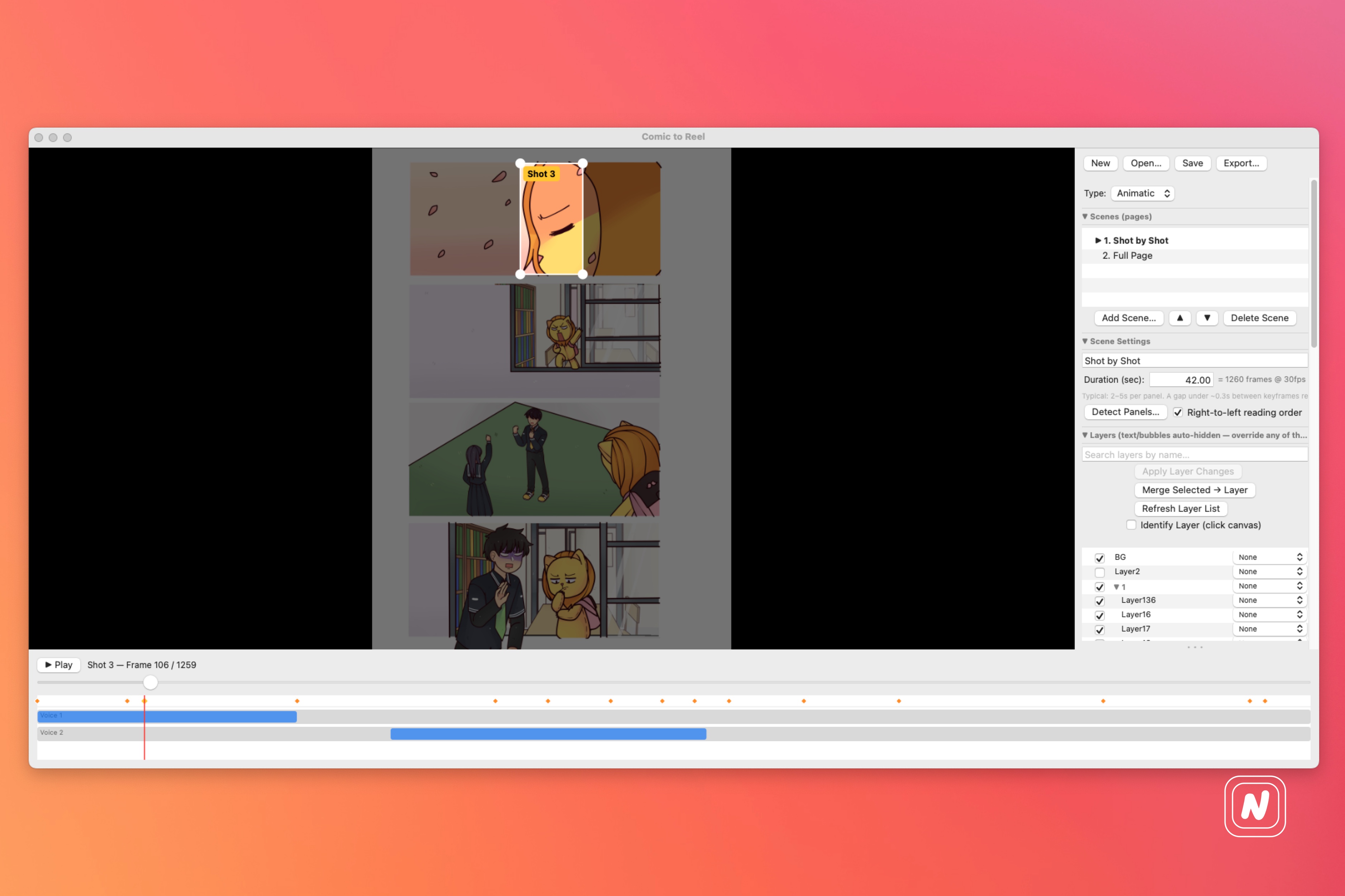Click Refresh Layer List button
1345x896 pixels.
point(1180,509)
